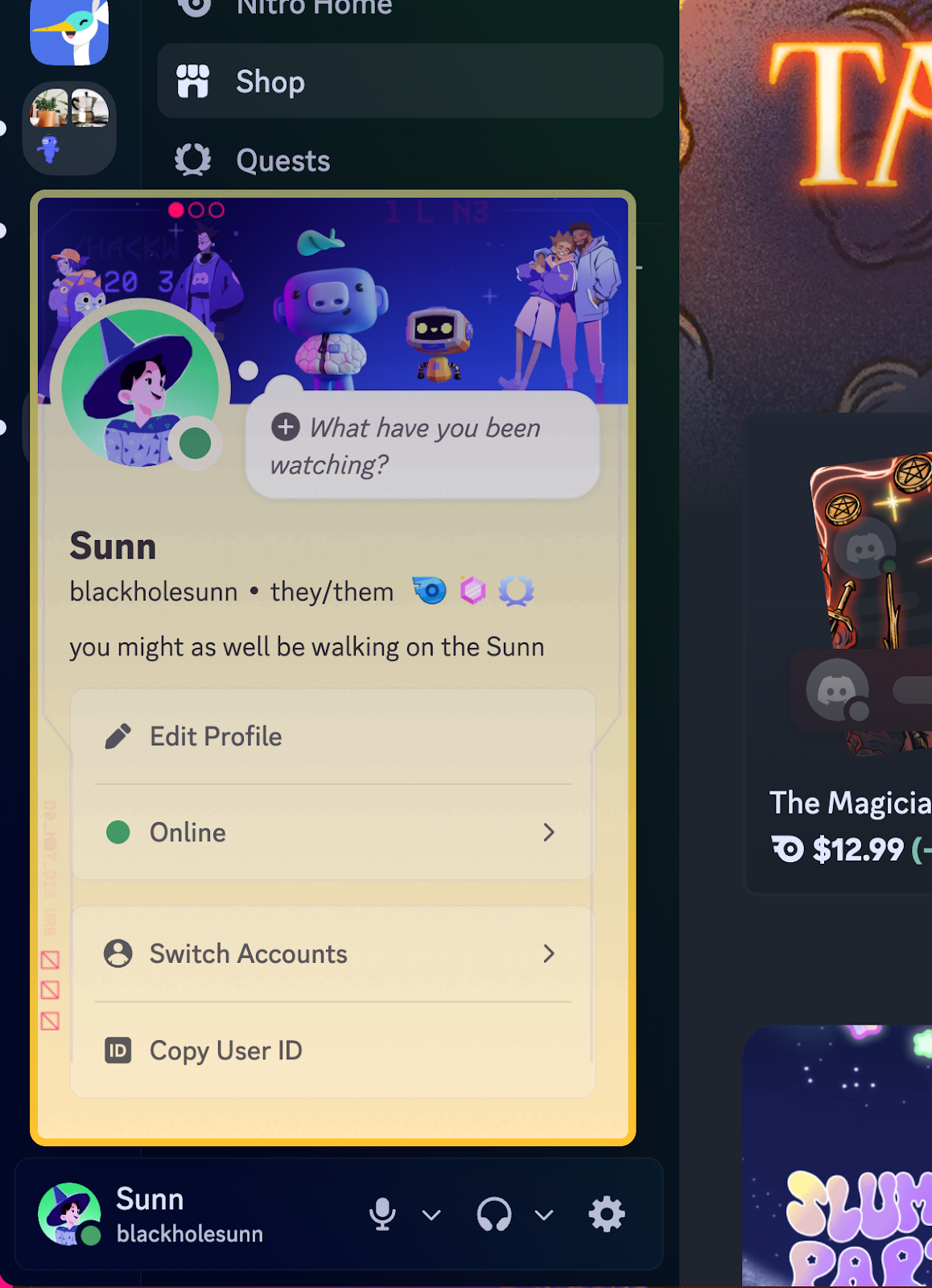
Task: Open The Magician shop item card
Action: (839, 653)
